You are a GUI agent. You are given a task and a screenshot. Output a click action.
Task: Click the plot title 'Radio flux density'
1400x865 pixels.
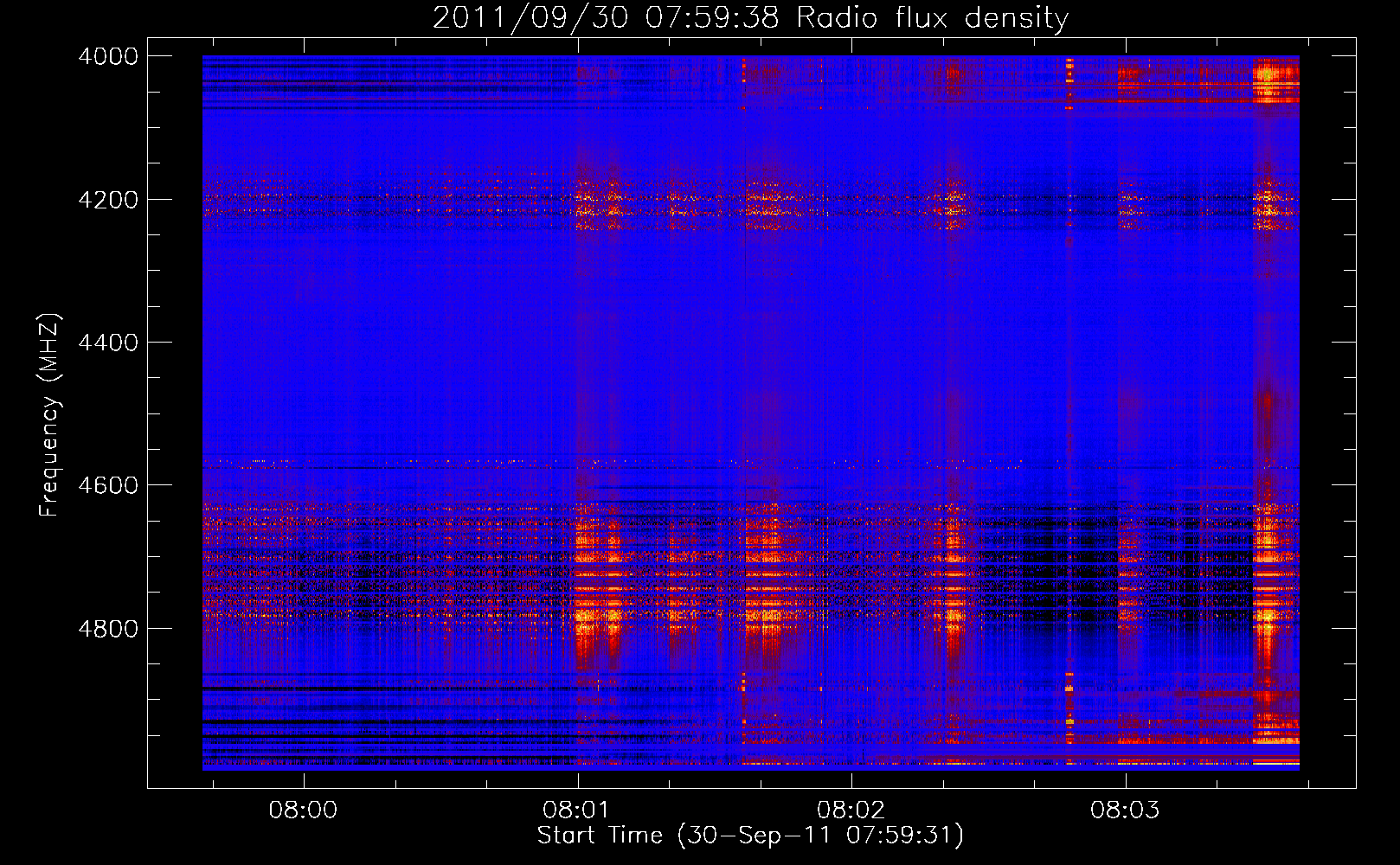933,18
